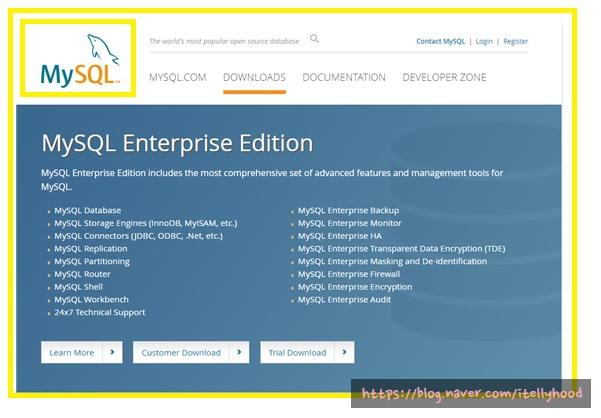Screen dimensions: 601x418
Task: Click the arrow on Customer Download button
Action: tap(239, 352)
